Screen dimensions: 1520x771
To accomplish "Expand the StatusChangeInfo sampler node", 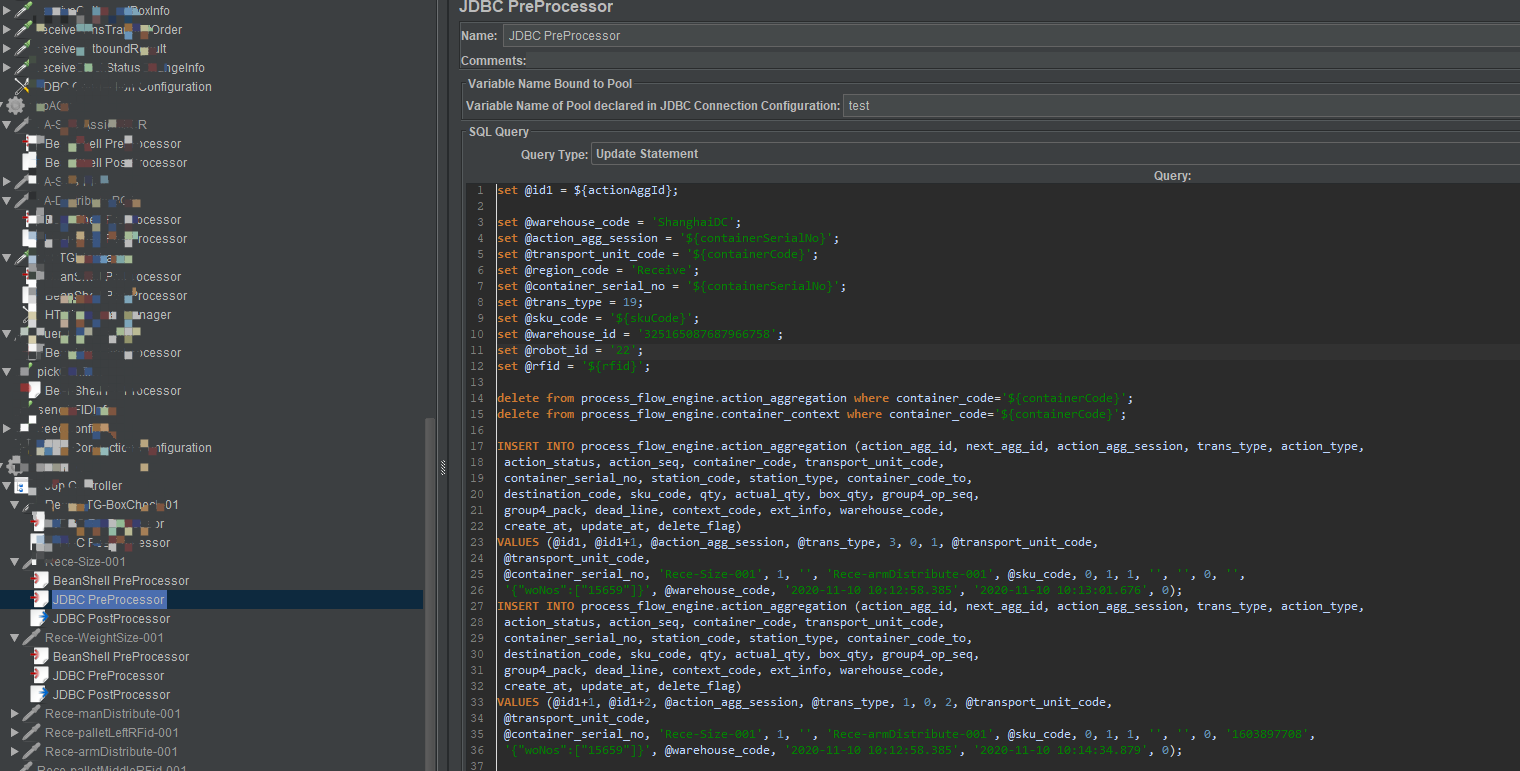I will 6,68.
